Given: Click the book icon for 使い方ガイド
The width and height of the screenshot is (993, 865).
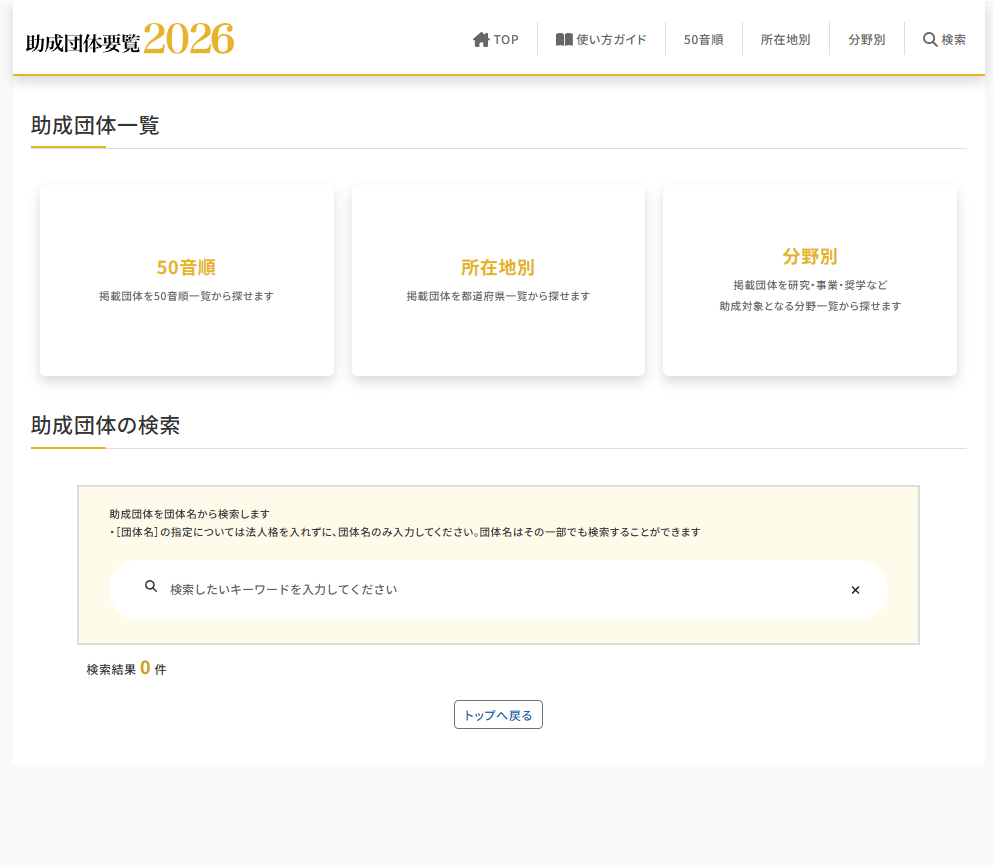Looking at the screenshot, I should point(564,40).
